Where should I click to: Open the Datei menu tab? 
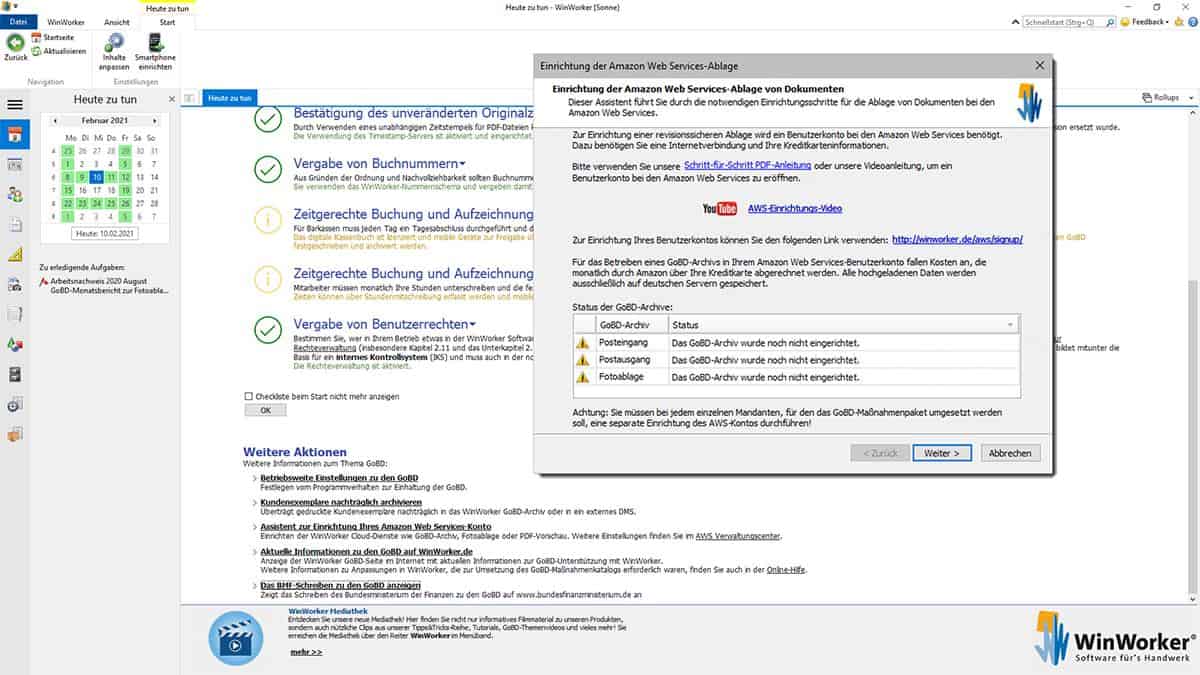point(19,21)
